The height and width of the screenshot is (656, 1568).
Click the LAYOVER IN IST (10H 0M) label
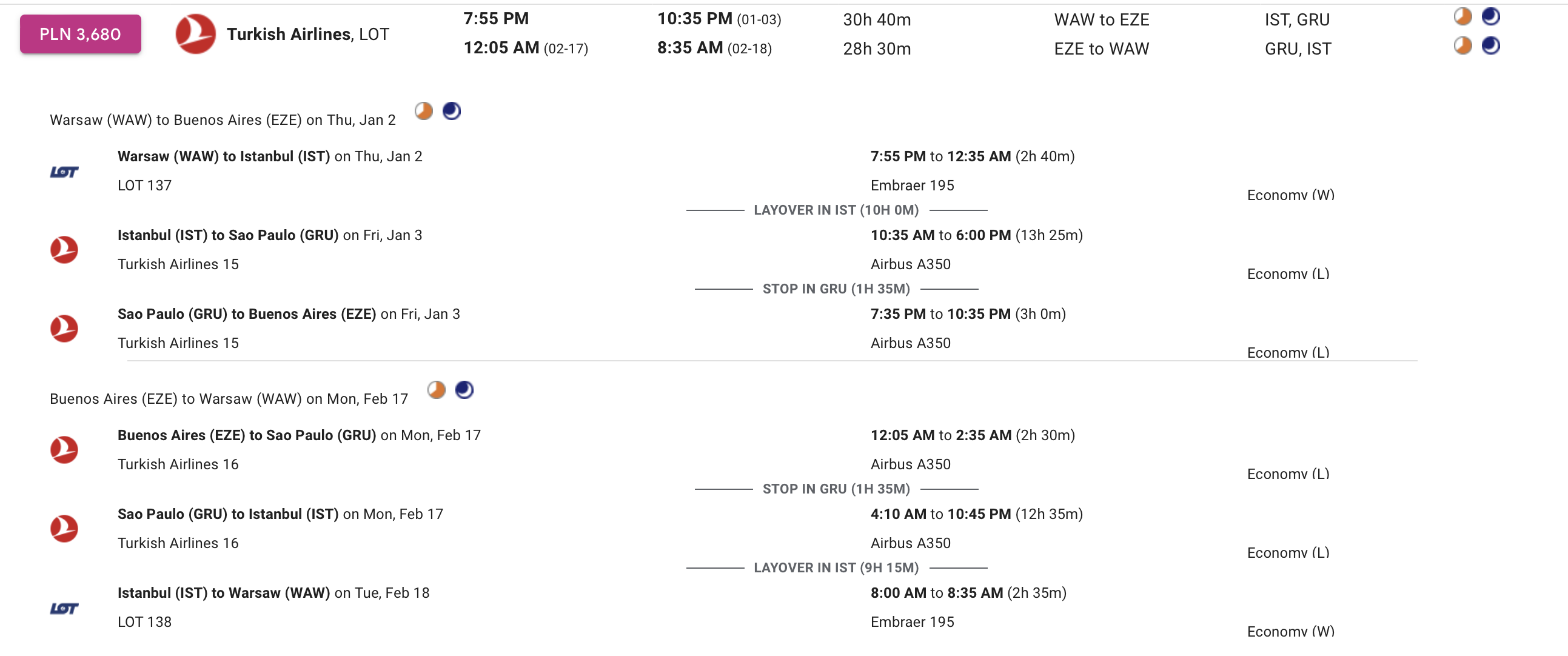point(836,210)
